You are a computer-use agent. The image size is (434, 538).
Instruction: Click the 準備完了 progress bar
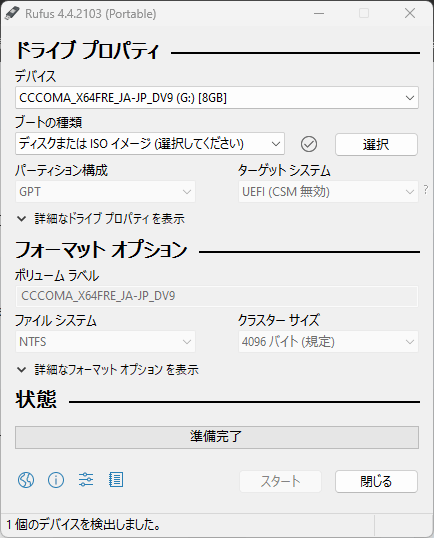(x=217, y=437)
